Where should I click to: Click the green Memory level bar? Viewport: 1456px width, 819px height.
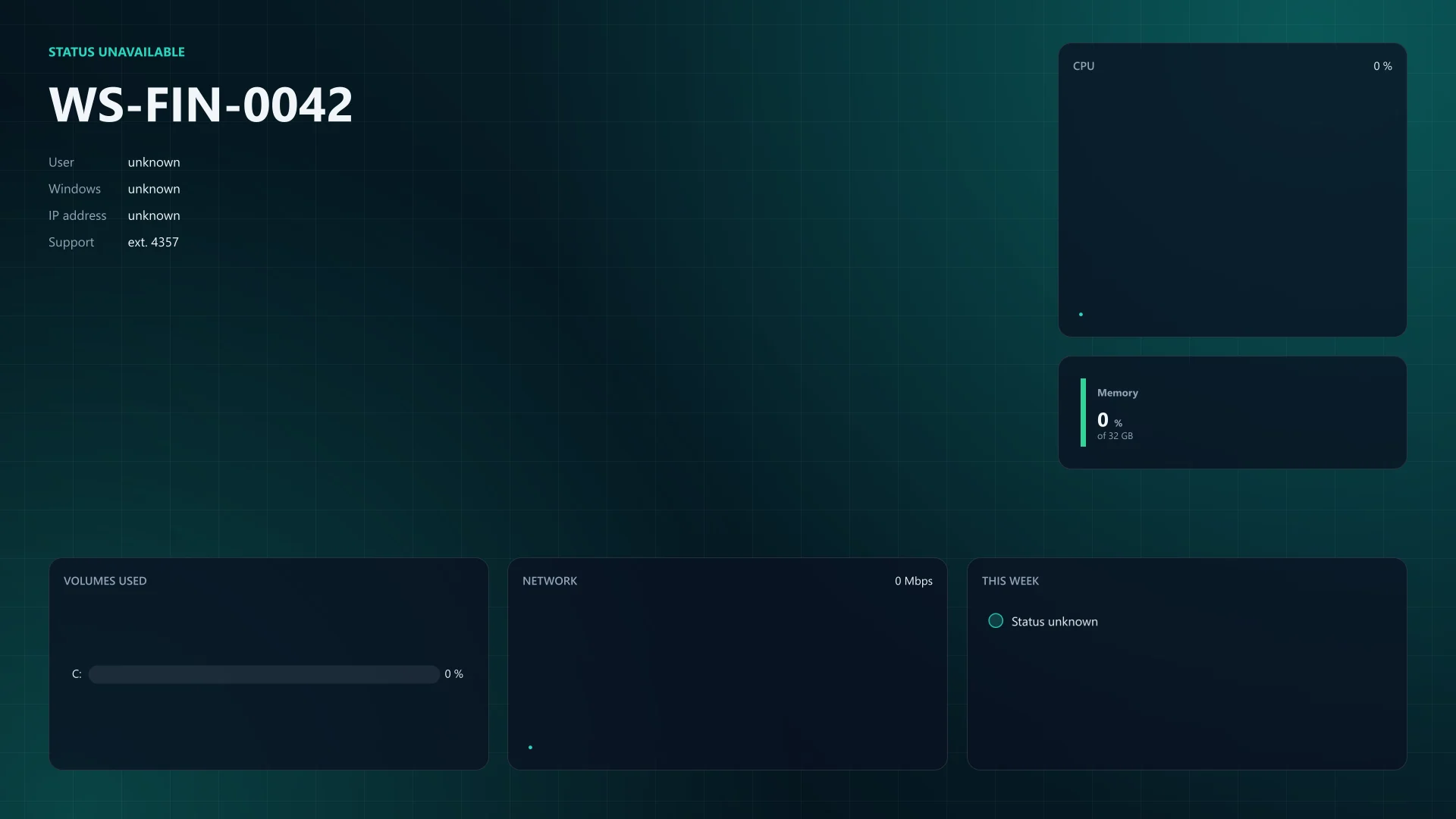1083,413
